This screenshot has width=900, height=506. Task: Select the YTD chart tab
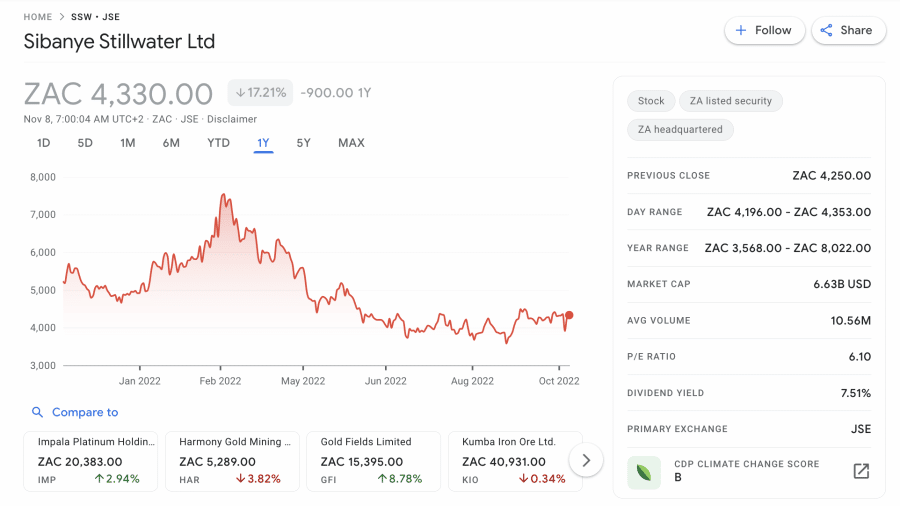[x=218, y=143]
